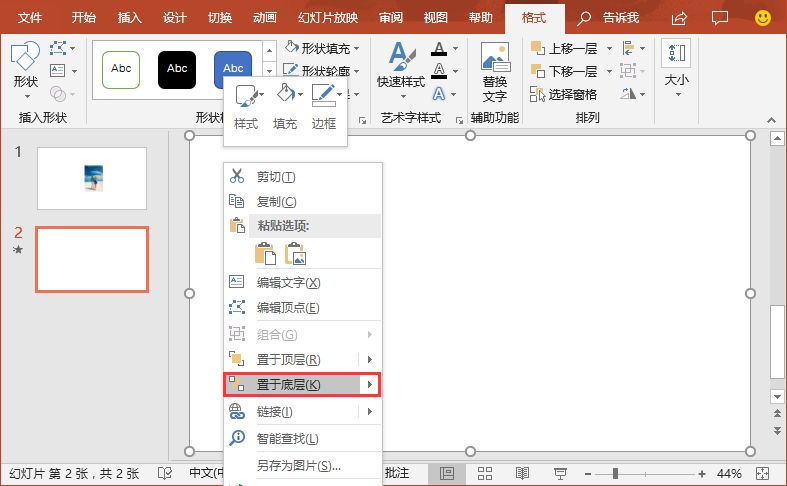Fit slide to current window
This screenshot has height=486, width=787.
(x=762, y=473)
